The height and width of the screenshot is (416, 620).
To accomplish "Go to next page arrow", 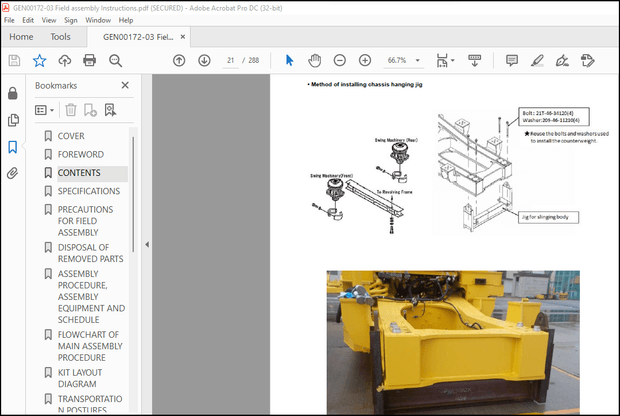I will click(x=204, y=61).
